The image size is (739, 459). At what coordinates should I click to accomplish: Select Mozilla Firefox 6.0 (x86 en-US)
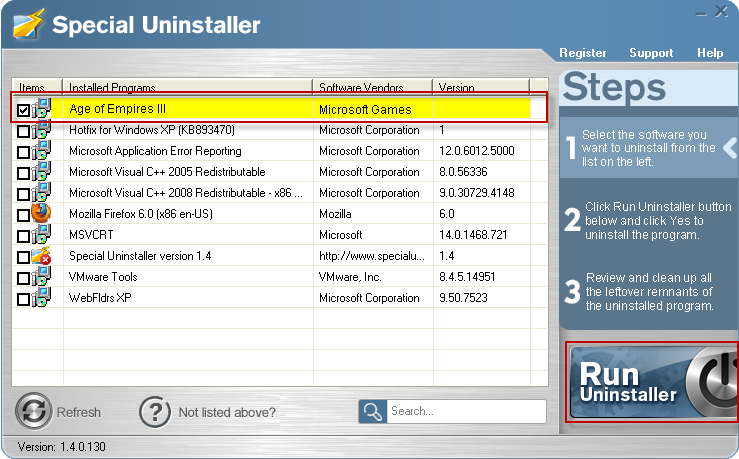pos(141,214)
